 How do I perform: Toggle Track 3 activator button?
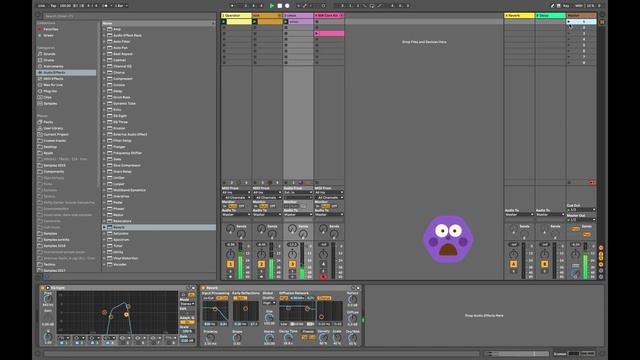[x=292, y=264]
